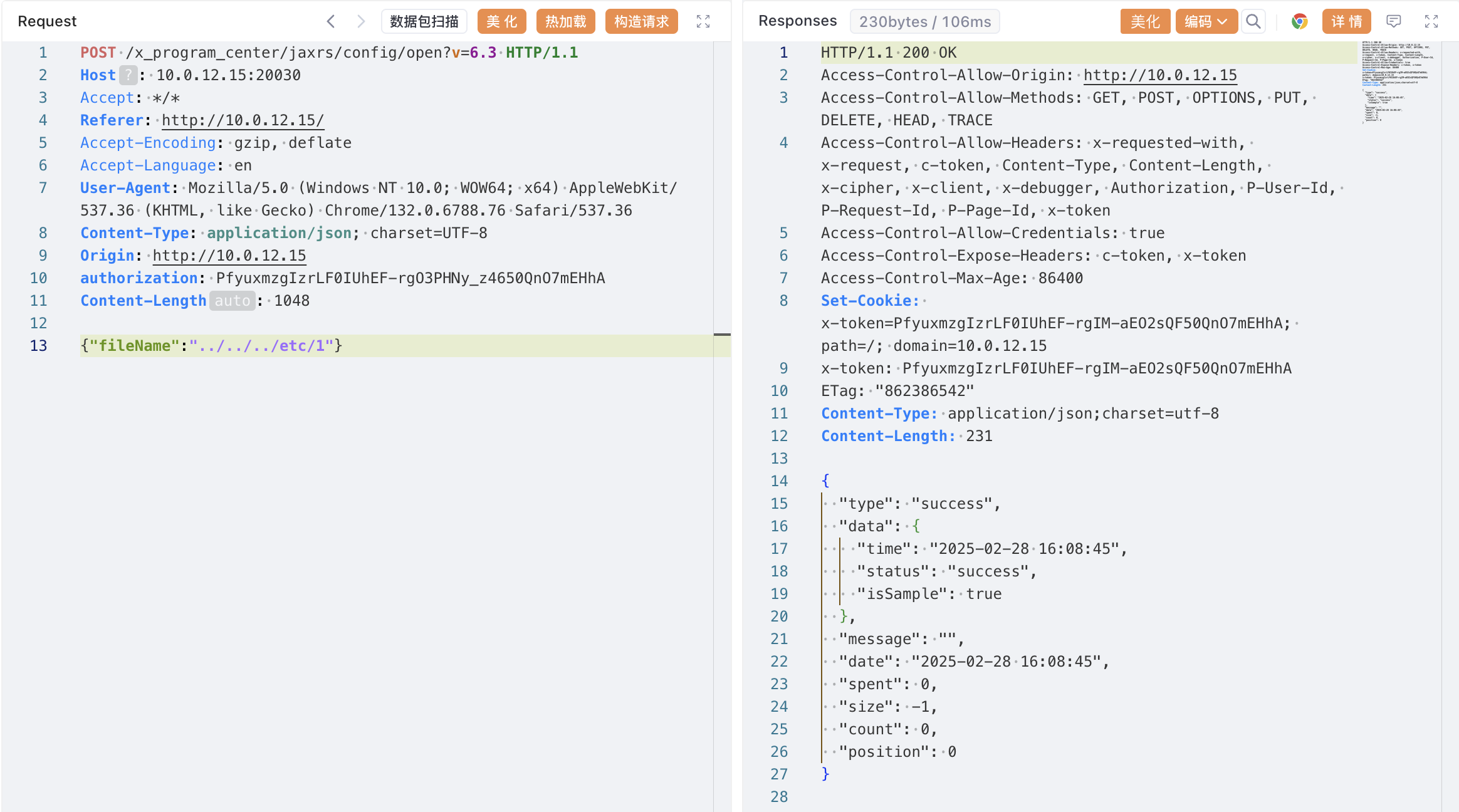Click the Request 美化 beautify button
The width and height of the screenshot is (1459, 812).
pyautogui.click(x=501, y=21)
